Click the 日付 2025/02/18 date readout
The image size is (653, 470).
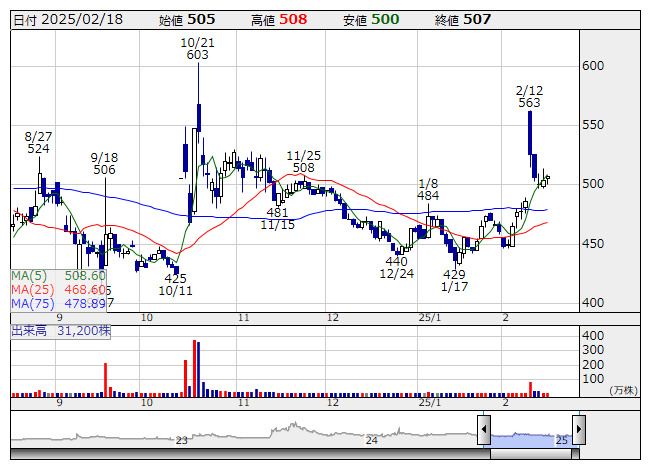click(68, 20)
